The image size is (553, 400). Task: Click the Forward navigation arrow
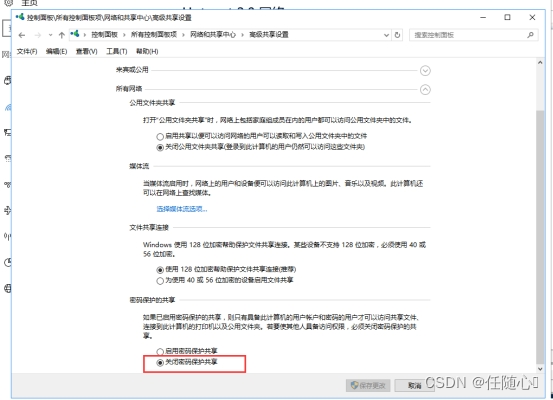38,35
